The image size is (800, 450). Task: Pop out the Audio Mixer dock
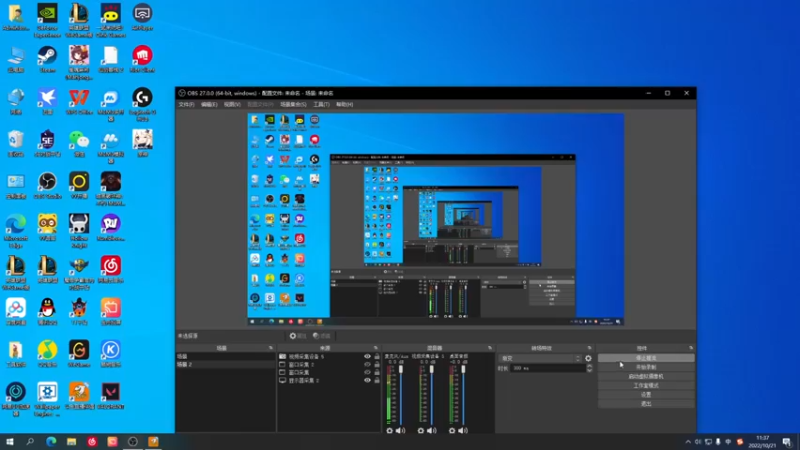pos(490,348)
